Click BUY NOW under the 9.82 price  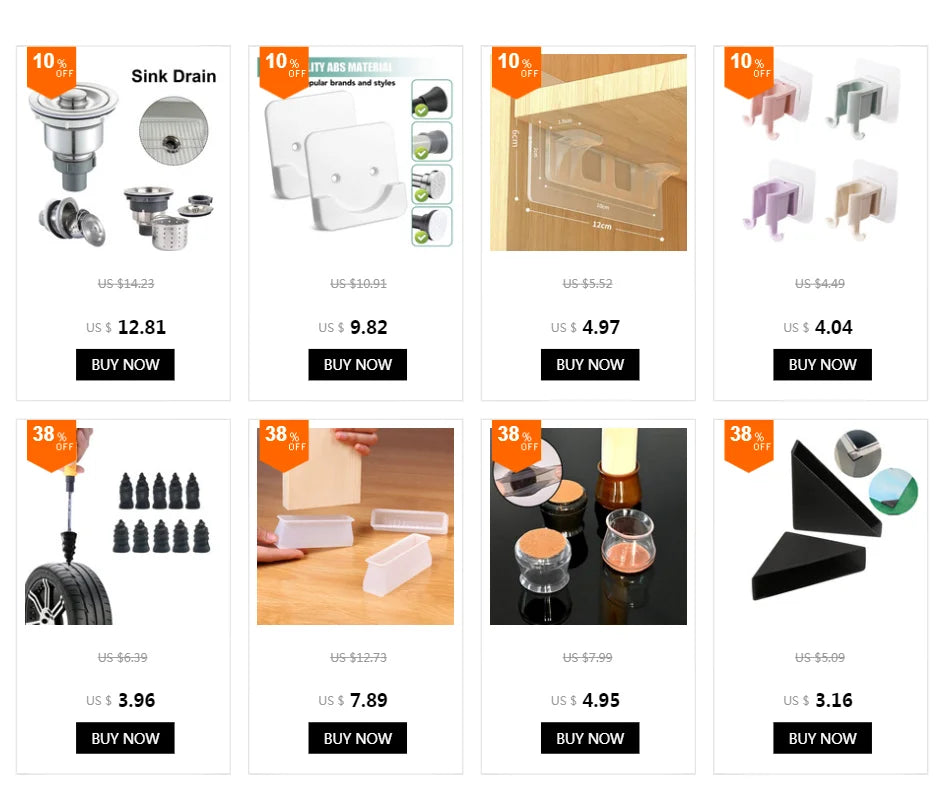click(x=357, y=365)
